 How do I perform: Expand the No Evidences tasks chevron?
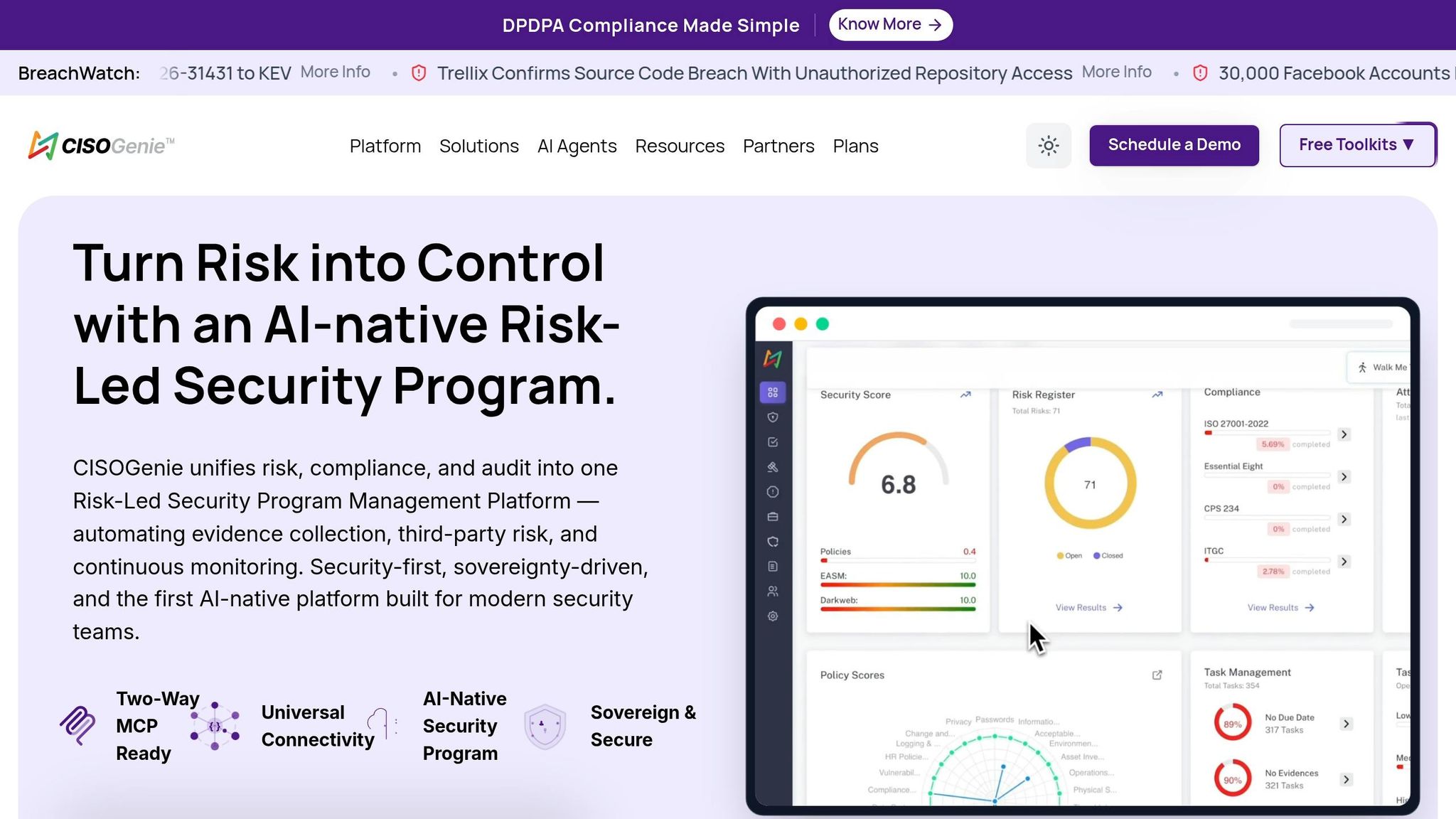[1346, 780]
